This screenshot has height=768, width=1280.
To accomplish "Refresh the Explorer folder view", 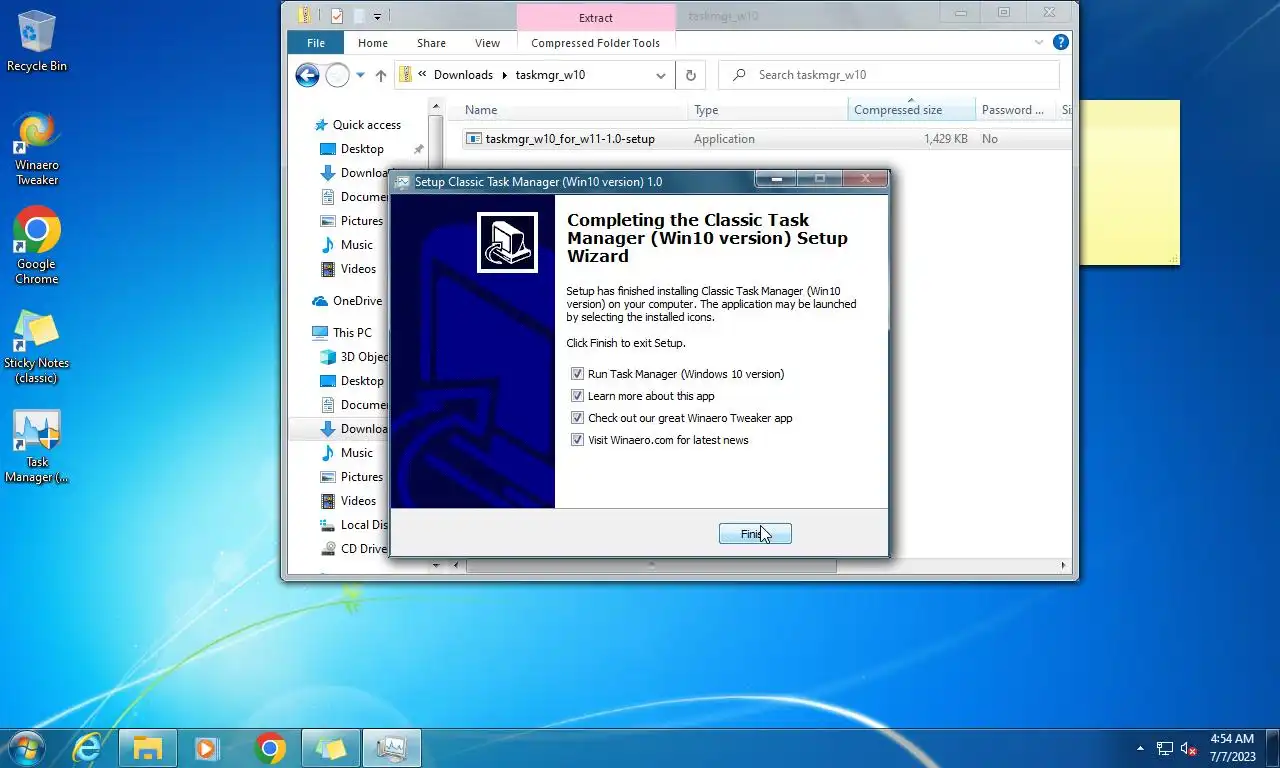I will tap(690, 75).
